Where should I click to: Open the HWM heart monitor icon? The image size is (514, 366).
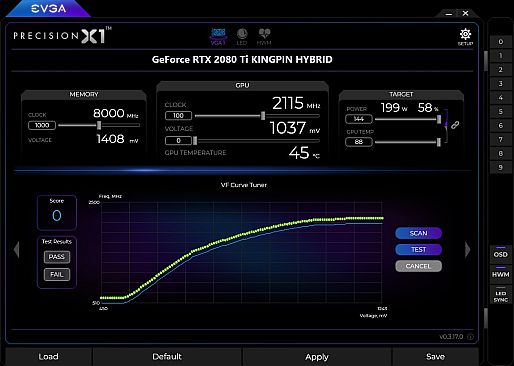click(264, 37)
